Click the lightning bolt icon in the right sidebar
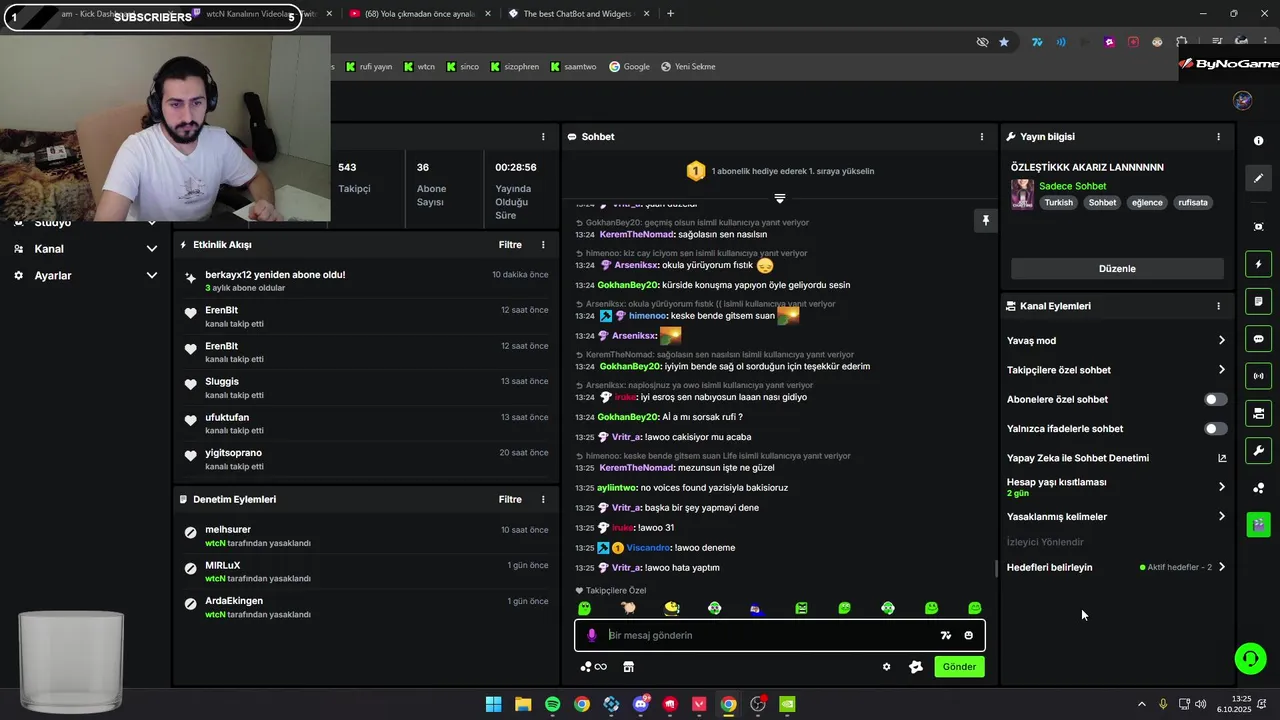 tap(1258, 264)
